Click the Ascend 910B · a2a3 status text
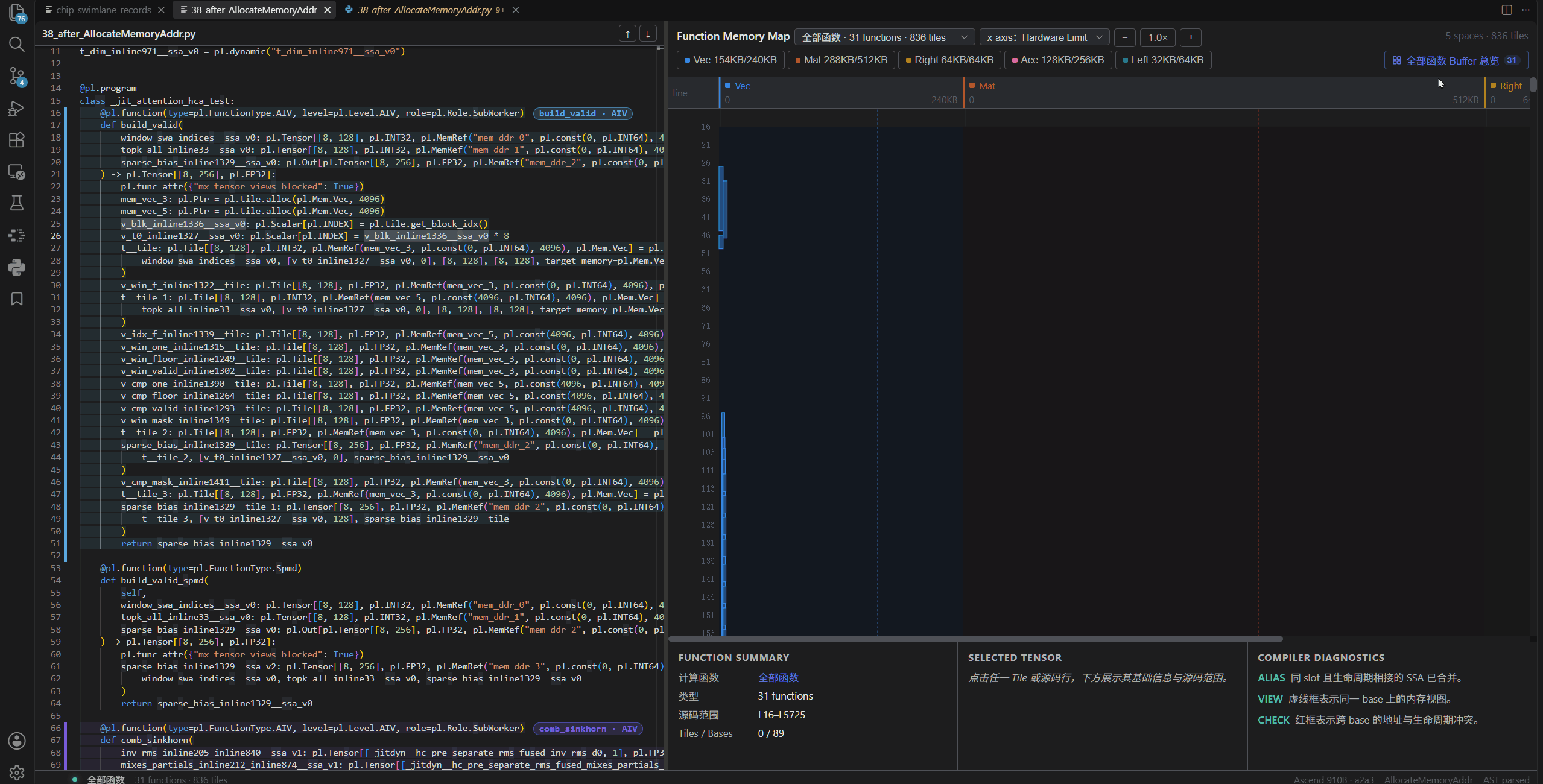 pos(1333,779)
